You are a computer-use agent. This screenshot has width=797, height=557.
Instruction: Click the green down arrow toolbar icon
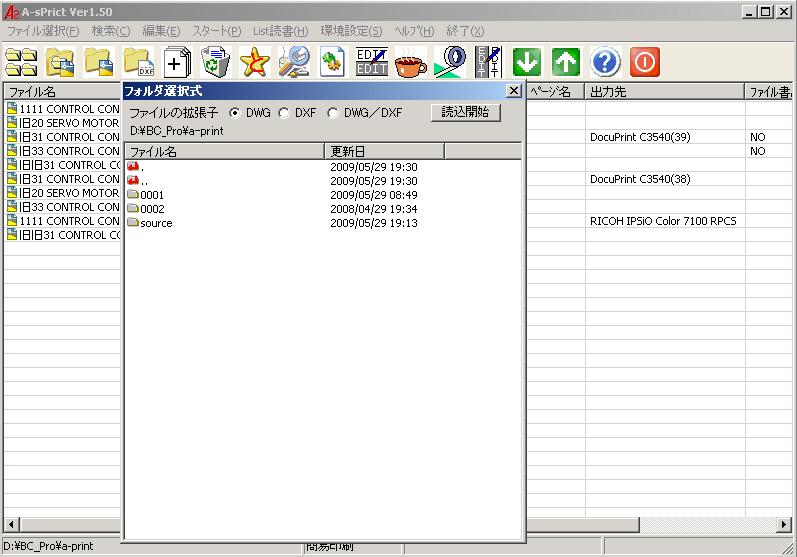527,62
